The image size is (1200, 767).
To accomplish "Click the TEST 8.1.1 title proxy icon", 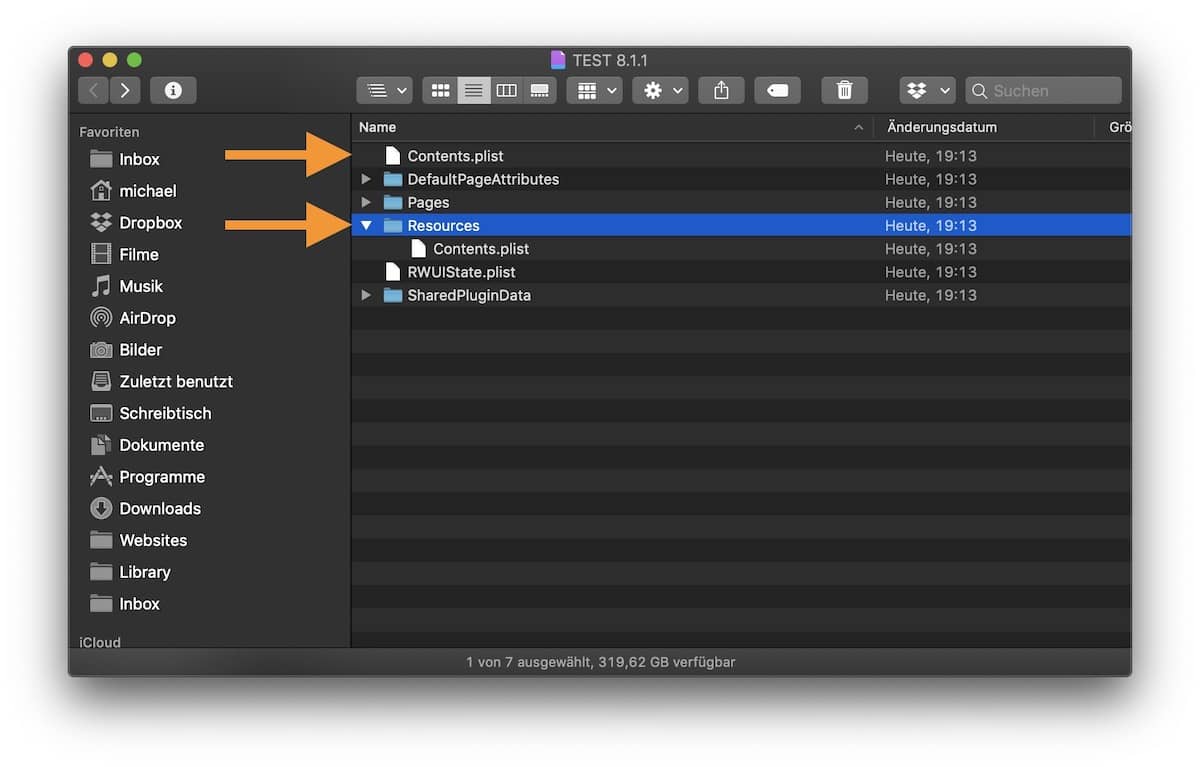I will (x=558, y=60).
